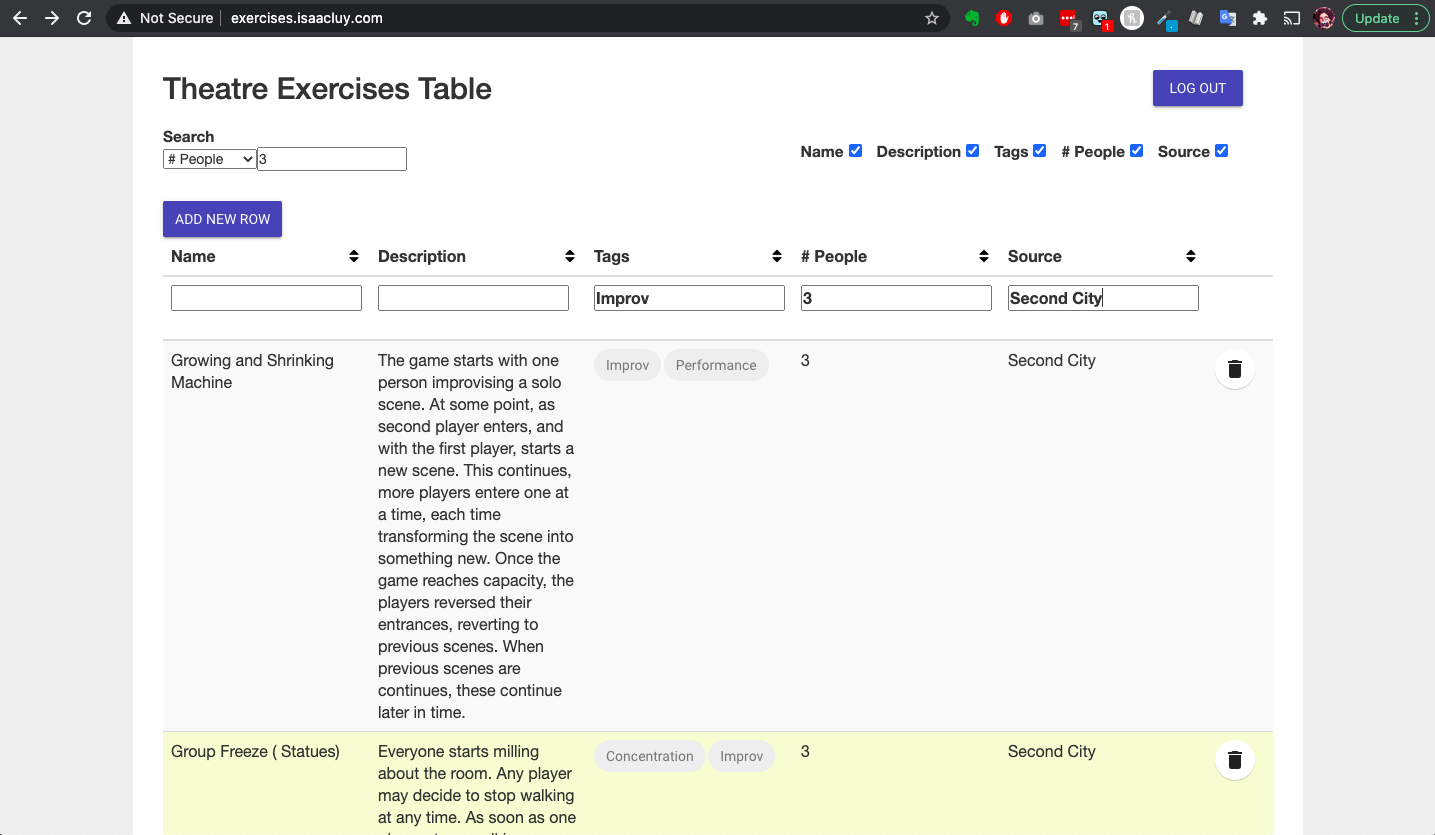
Task: Sort by # People column arrows
Action: click(x=984, y=257)
